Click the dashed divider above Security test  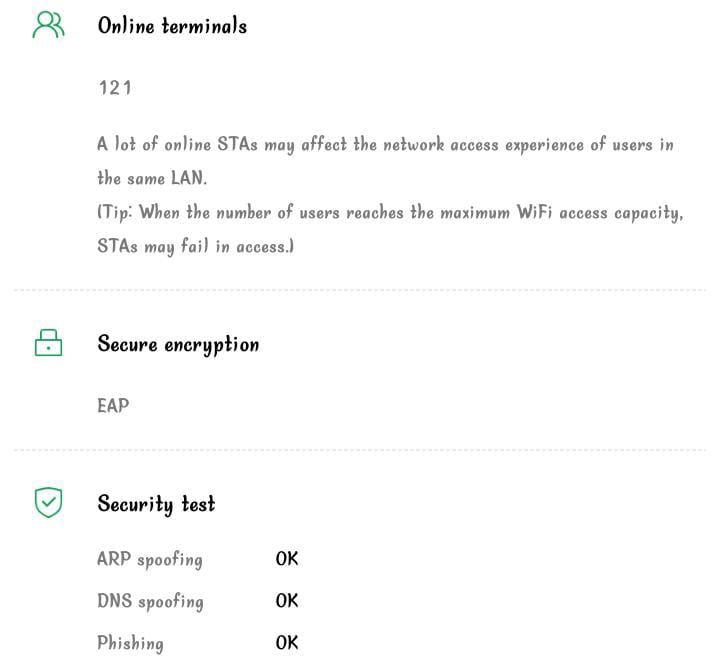(360, 450)
